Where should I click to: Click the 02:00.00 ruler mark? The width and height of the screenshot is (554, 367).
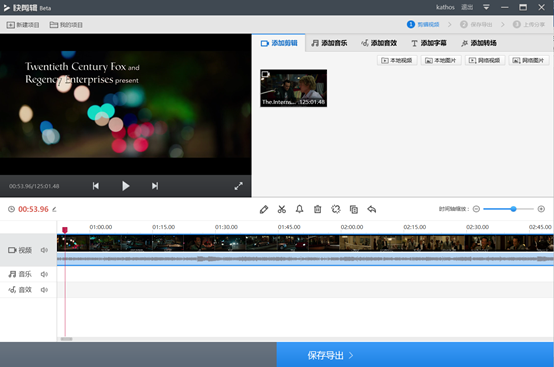pyautogui.click(x=352, y=227)
